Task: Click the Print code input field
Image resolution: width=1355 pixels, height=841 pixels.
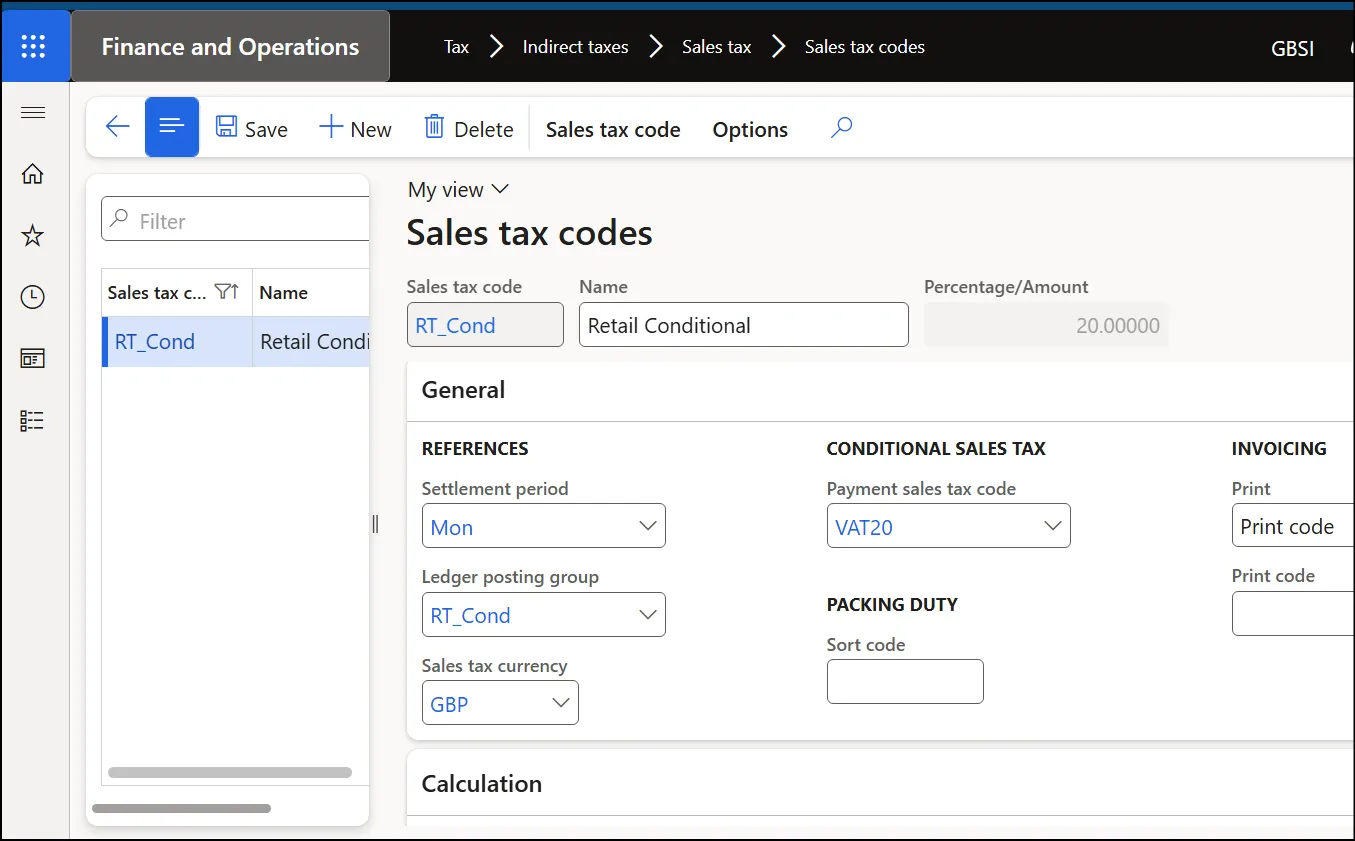Action: [x=1293, y=613]
